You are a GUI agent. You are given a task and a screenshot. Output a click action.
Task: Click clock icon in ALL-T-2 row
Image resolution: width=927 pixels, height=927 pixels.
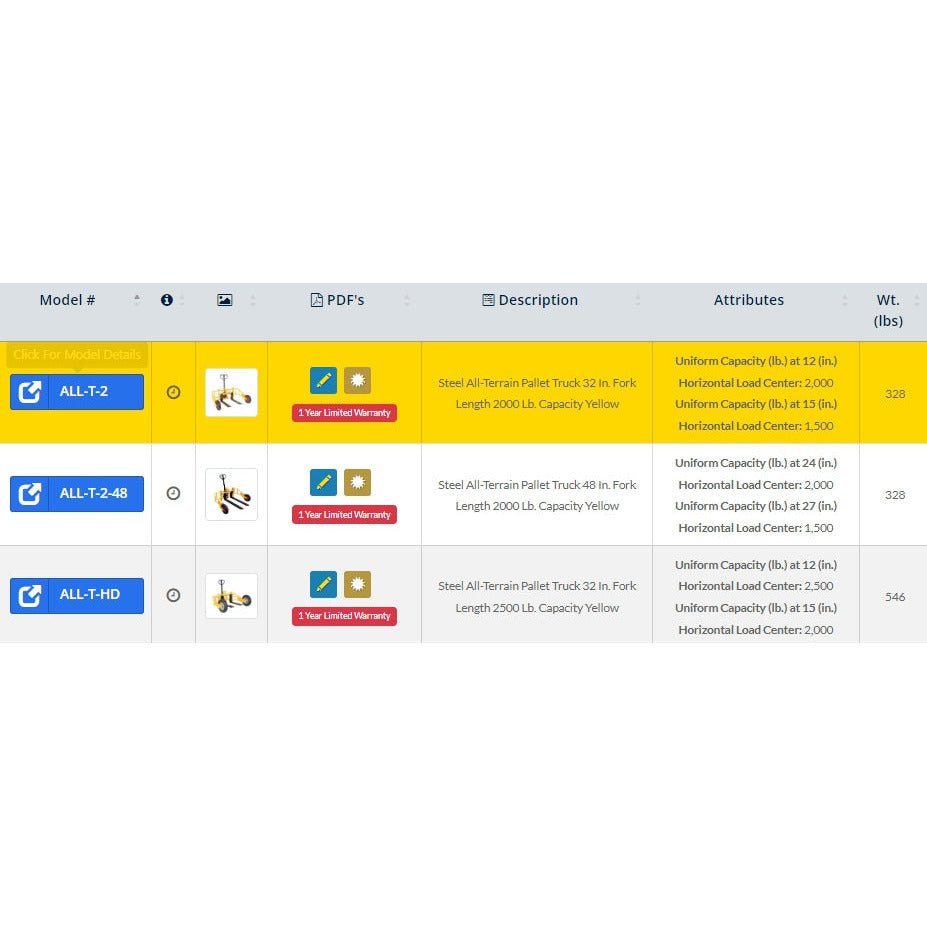tap(173, 392)
